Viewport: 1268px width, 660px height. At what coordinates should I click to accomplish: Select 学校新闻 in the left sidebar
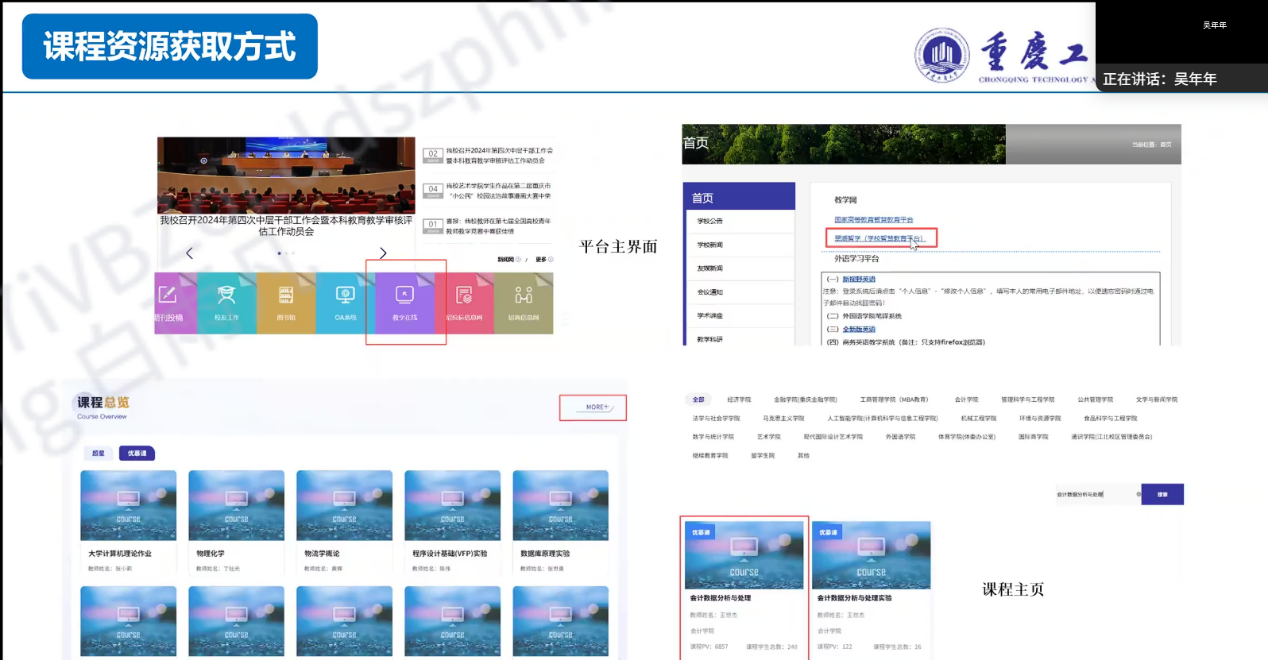click(x=709, y=245)
